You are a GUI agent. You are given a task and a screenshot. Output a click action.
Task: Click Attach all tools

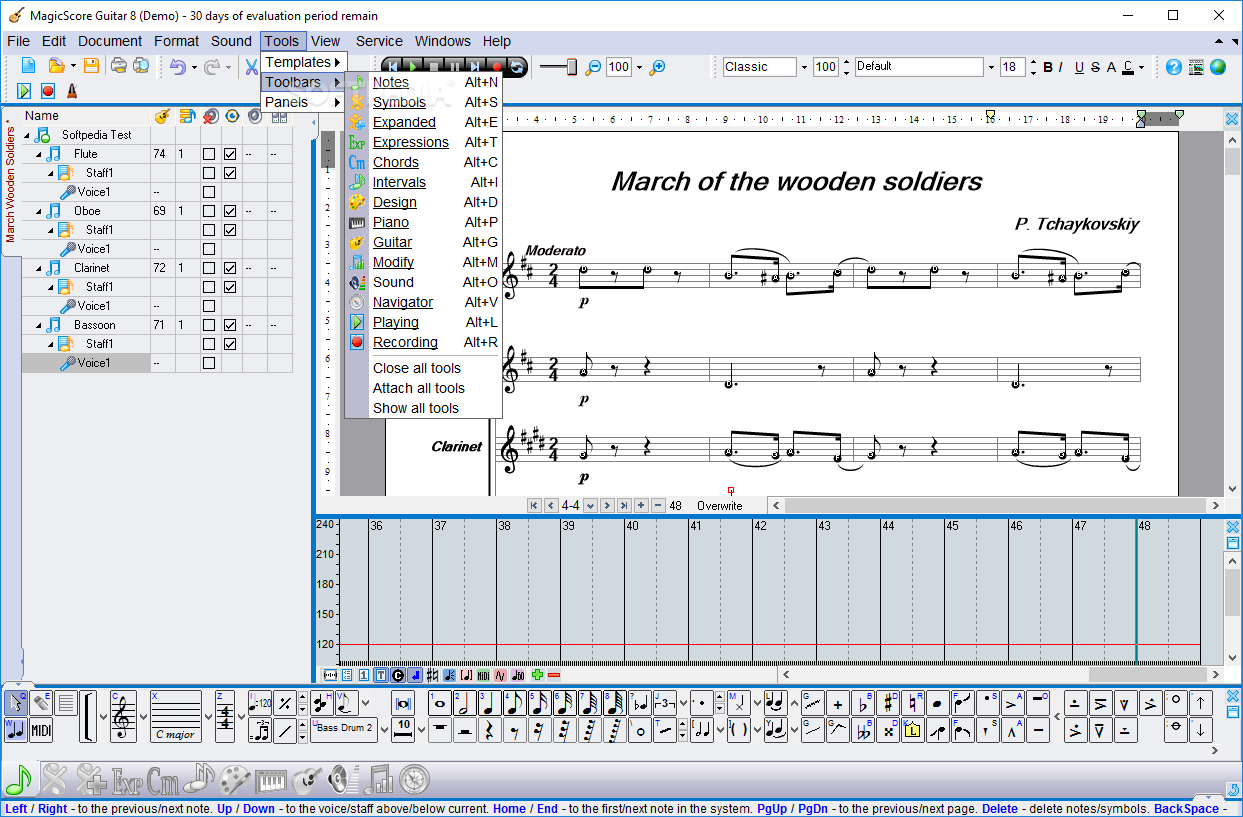point(419,388)
